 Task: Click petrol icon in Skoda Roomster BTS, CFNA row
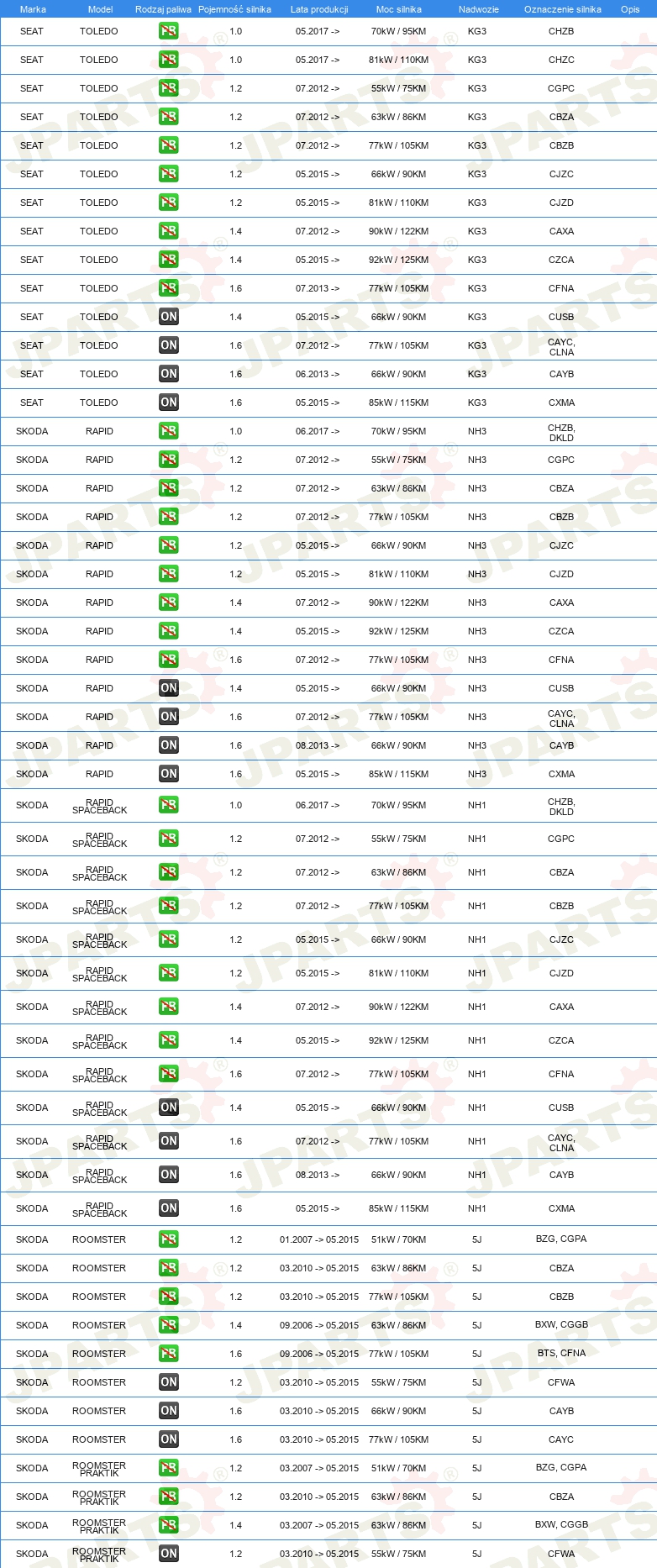(169, 1354)
